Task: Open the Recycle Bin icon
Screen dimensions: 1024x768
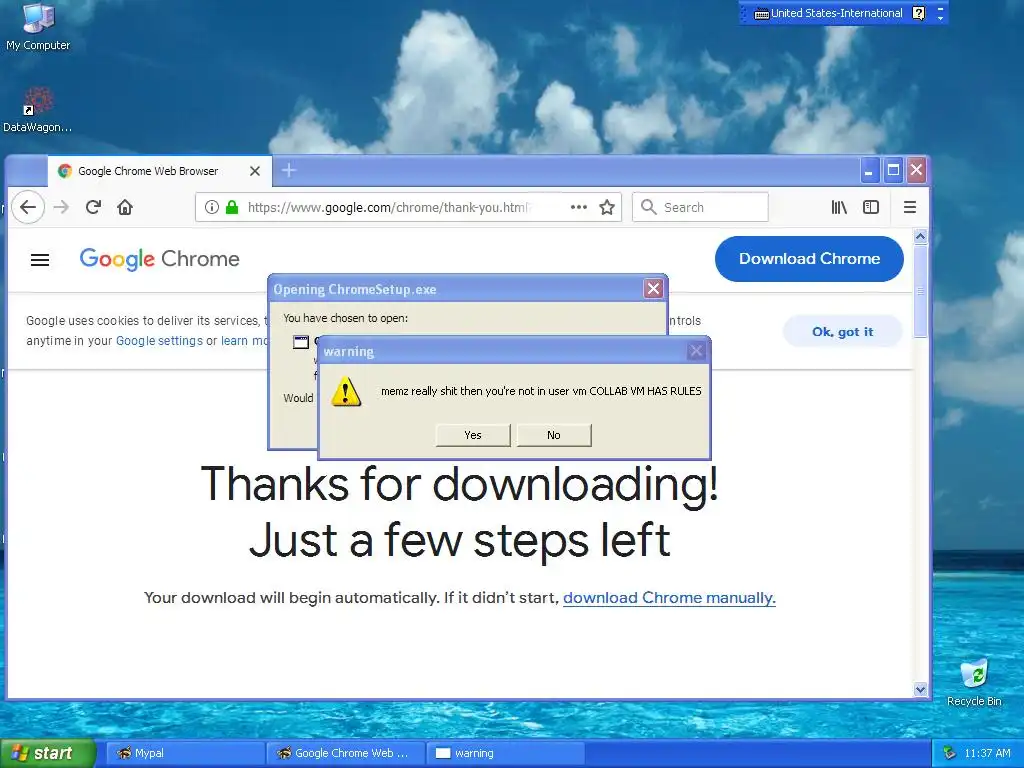Action: pyautogui.click(x=974, y=682)
